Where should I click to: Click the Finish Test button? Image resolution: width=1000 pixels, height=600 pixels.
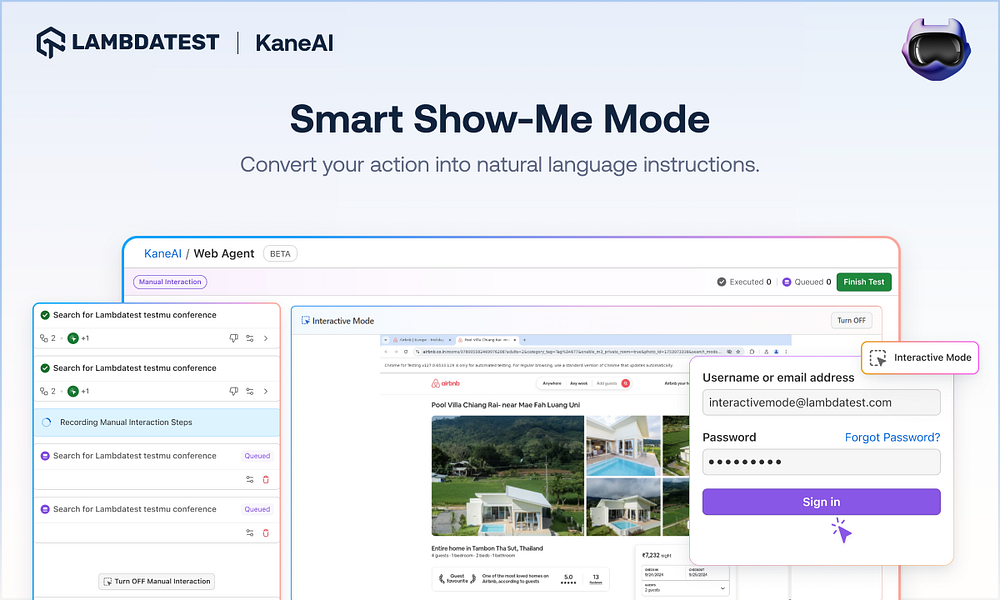[864, 282]
